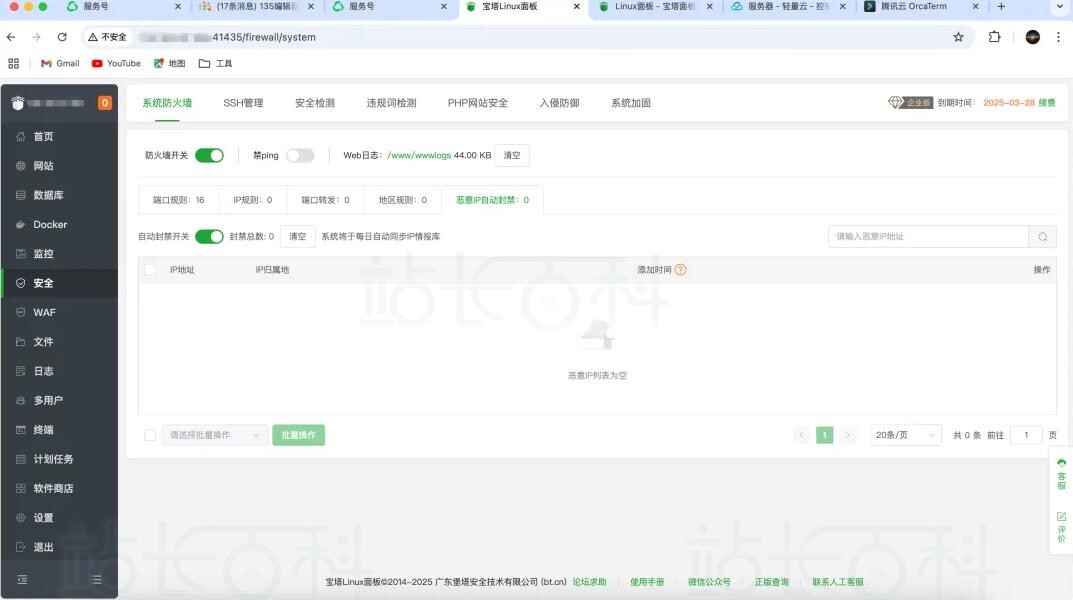Toggle the 防火墙开关 switch
The width and height of the screenshot is (1073, 600).
[209, 156]
